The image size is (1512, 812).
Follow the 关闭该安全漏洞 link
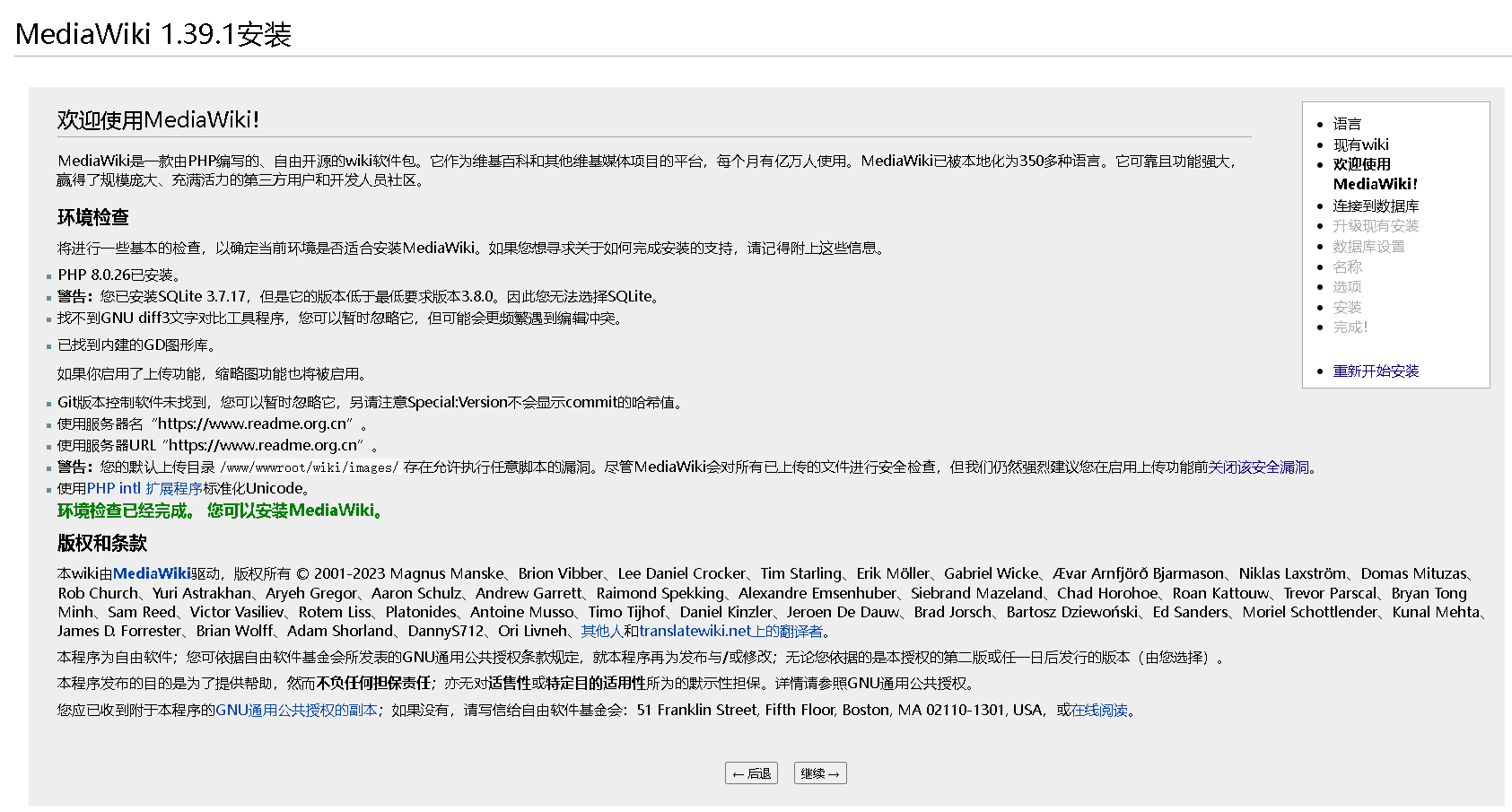[1258, 467]
